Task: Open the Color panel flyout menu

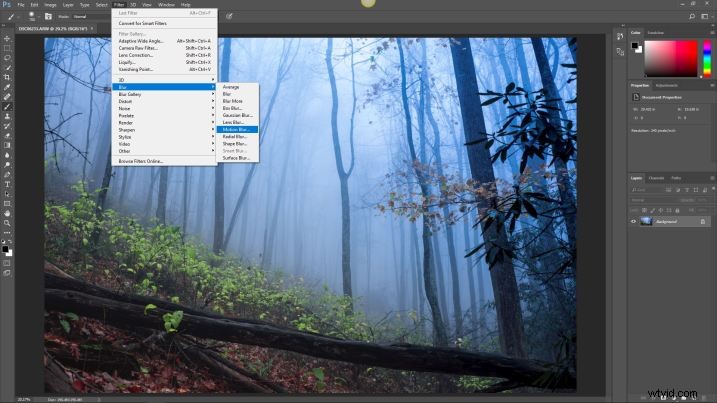Action: click(x=712, y=33)
